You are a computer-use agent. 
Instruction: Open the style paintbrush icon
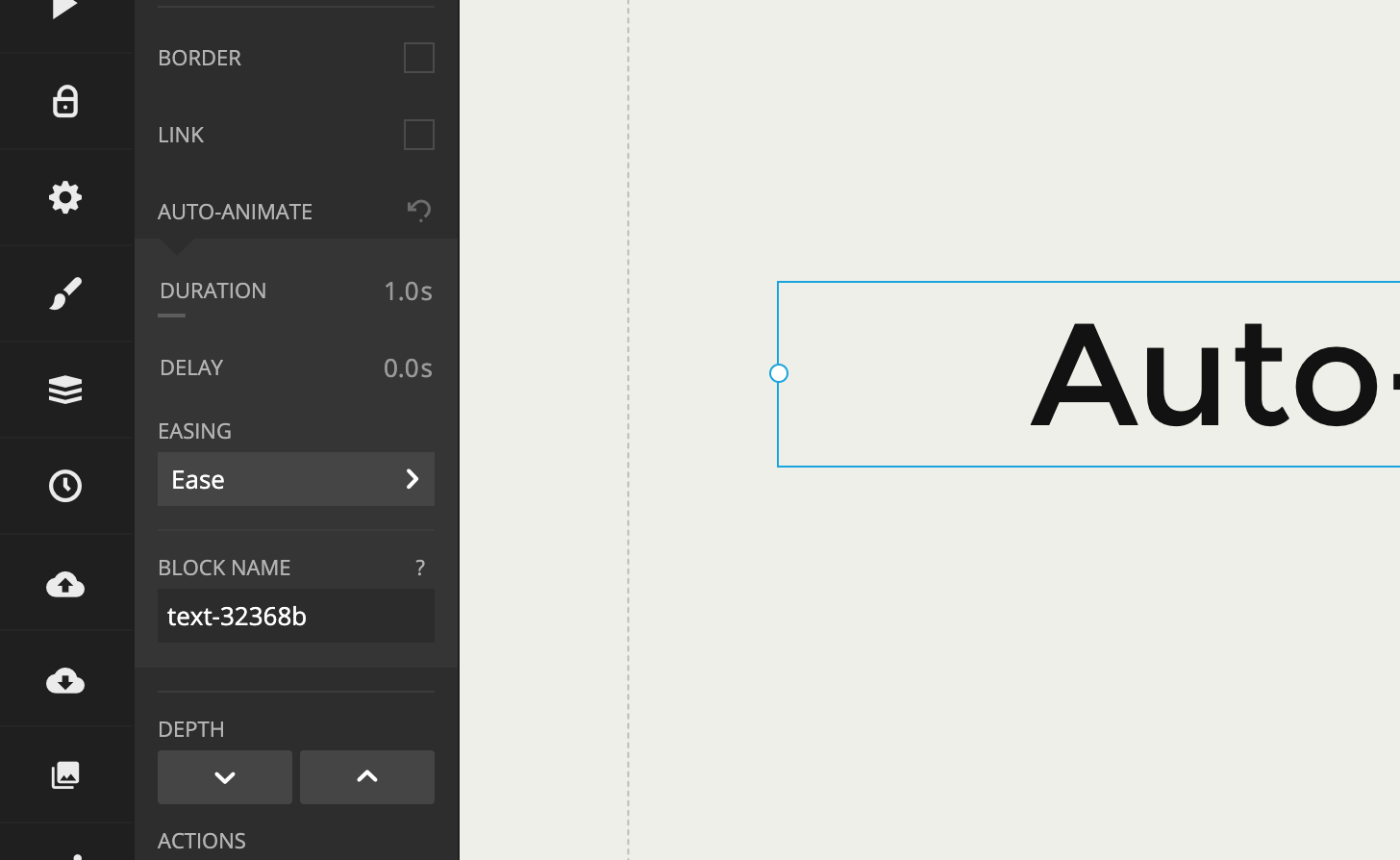coord(65,293)
